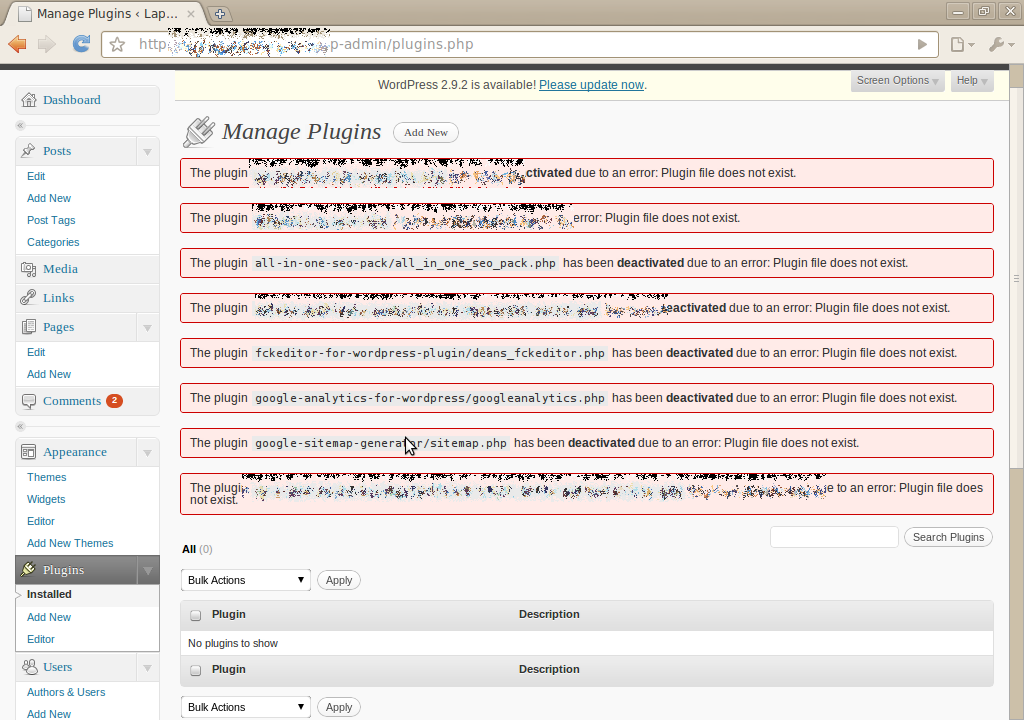Click the google-analytics-for-wordpress plugin path text
1024x720 pixels.
(430, 398)
